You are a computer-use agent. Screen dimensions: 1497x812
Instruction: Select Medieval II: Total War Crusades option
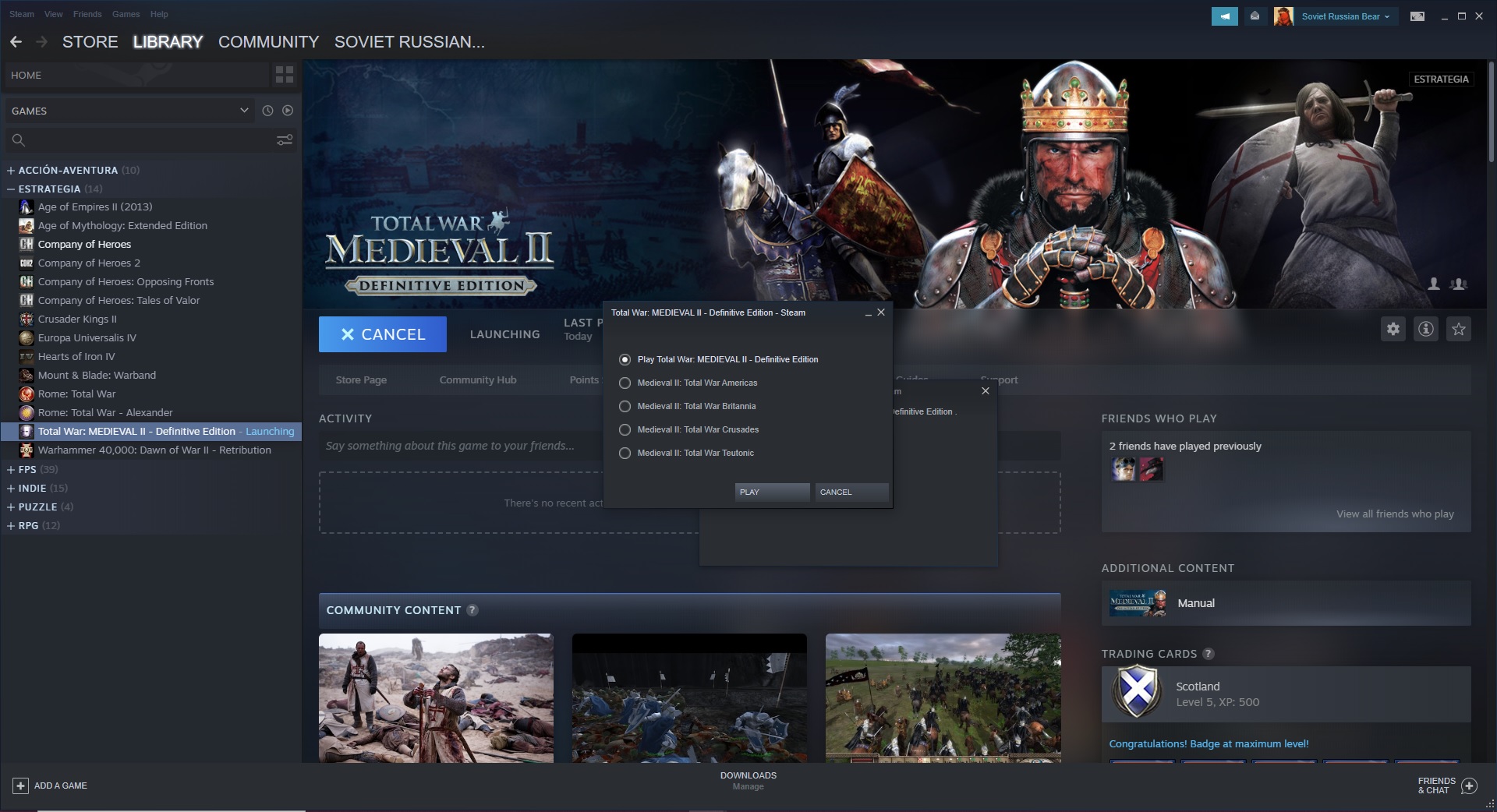tap(688, 429)
